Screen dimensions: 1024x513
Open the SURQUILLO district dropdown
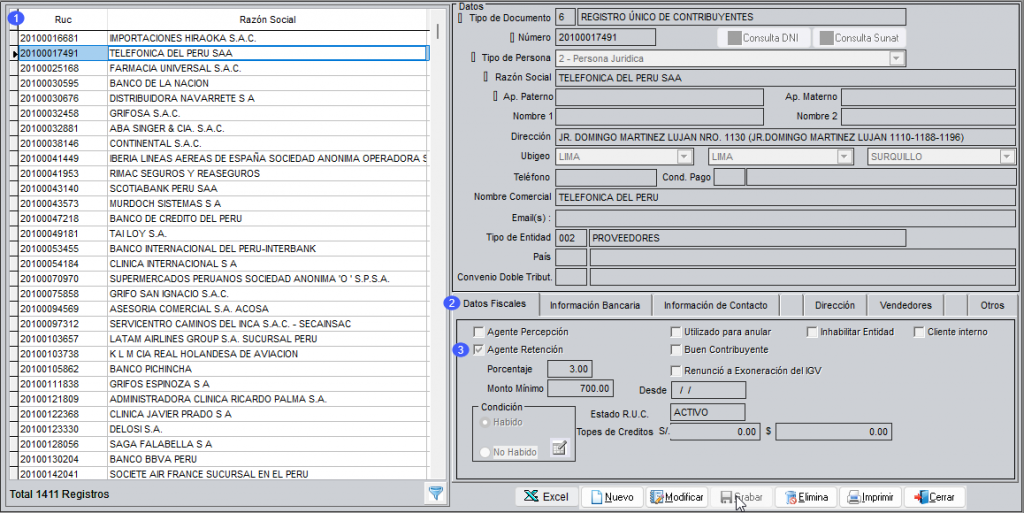tap(1006, 157)
